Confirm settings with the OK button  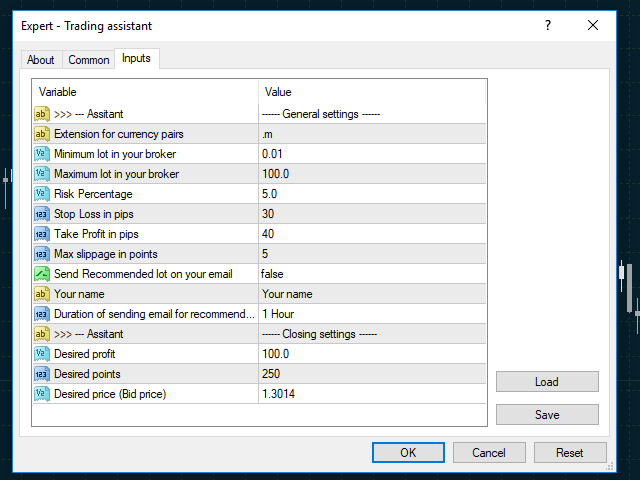408,453
